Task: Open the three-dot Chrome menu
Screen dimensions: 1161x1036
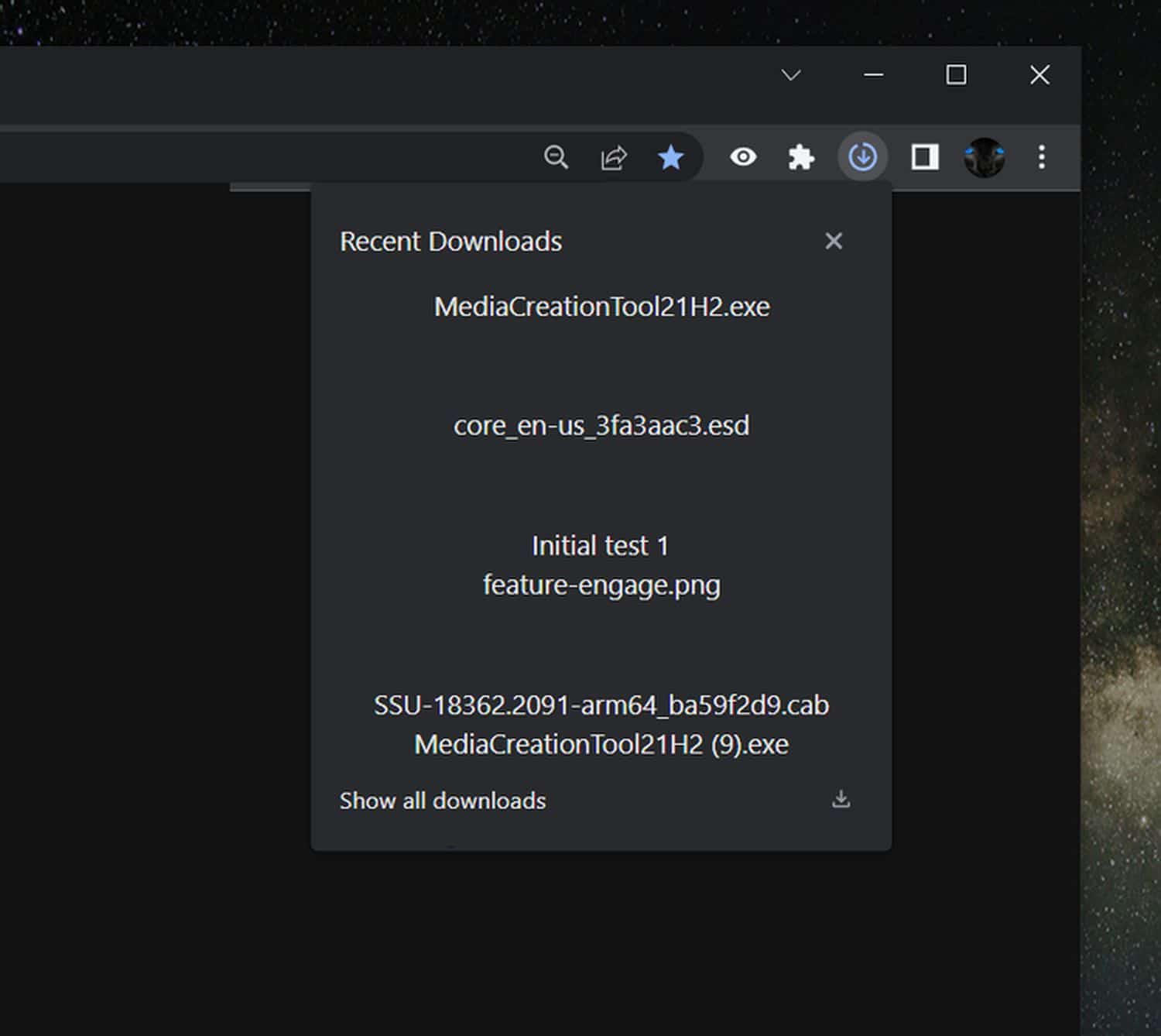Action: 1042,157
